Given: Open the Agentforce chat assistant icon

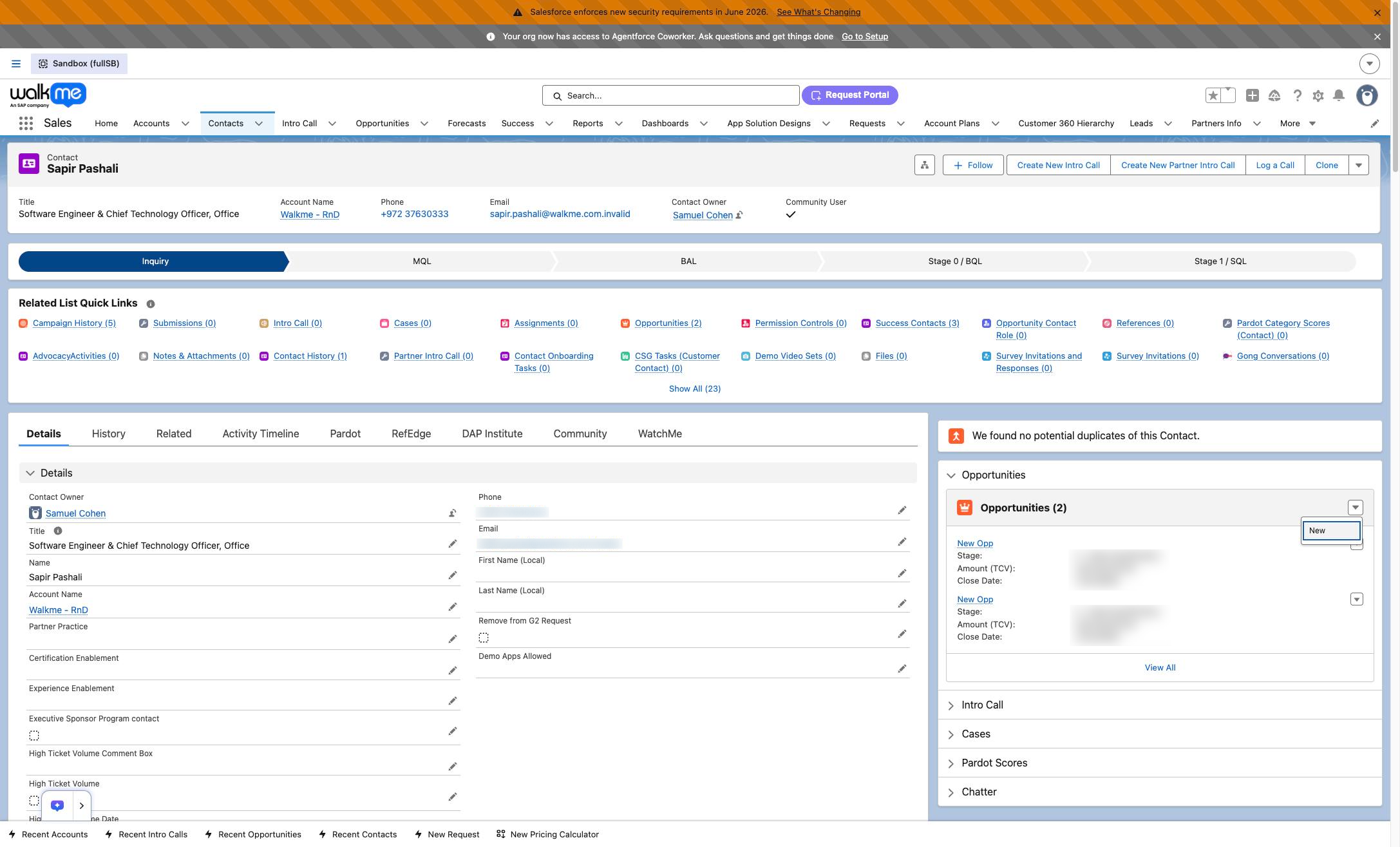Looking at the screenshot, I should 57,805.
